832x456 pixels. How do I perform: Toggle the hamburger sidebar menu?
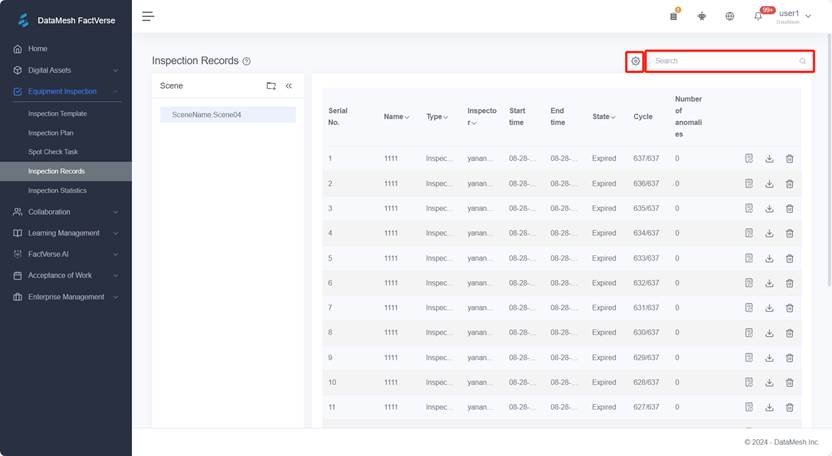point(148,16)
